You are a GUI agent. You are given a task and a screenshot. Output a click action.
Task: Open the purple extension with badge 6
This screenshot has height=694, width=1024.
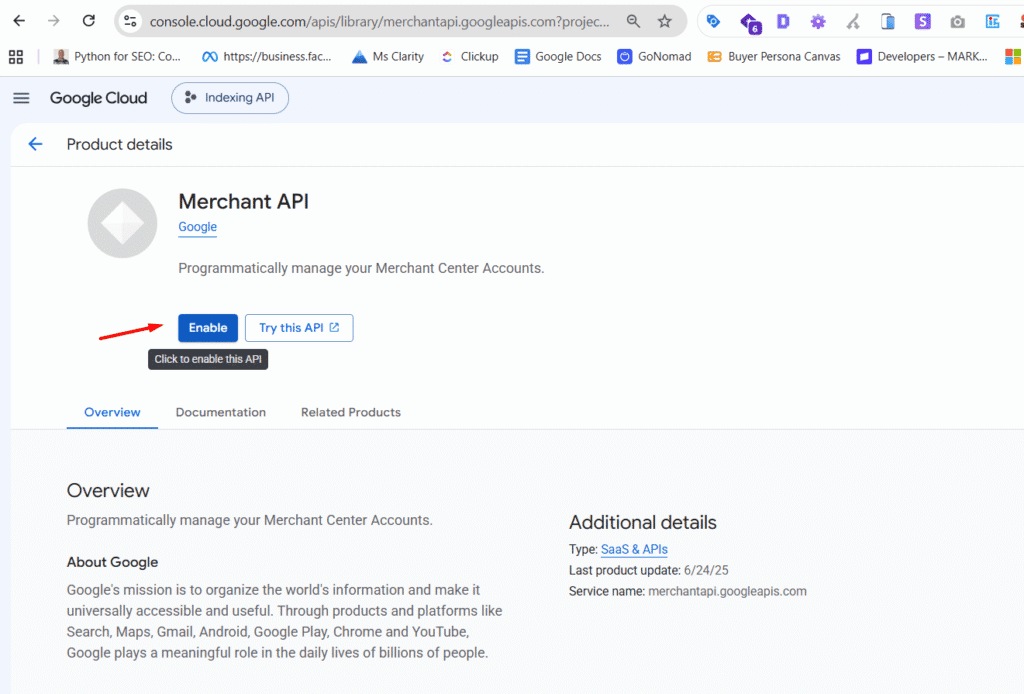click(x=750, y=23)
